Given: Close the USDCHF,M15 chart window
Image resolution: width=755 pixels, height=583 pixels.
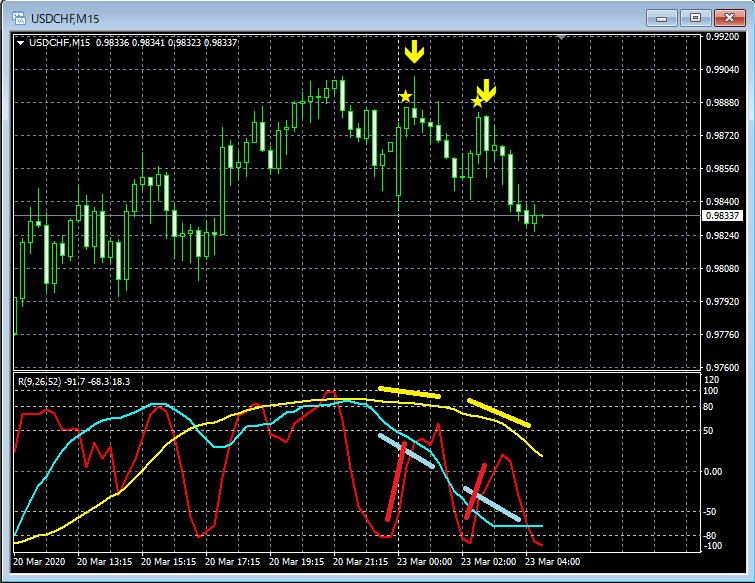Looking at the screenshot, I should click(x=729, y=18).
